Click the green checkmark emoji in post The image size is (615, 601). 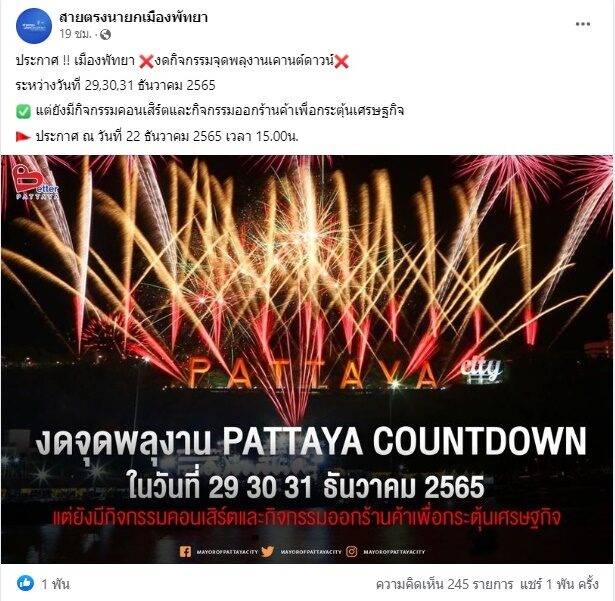point(24,111)
